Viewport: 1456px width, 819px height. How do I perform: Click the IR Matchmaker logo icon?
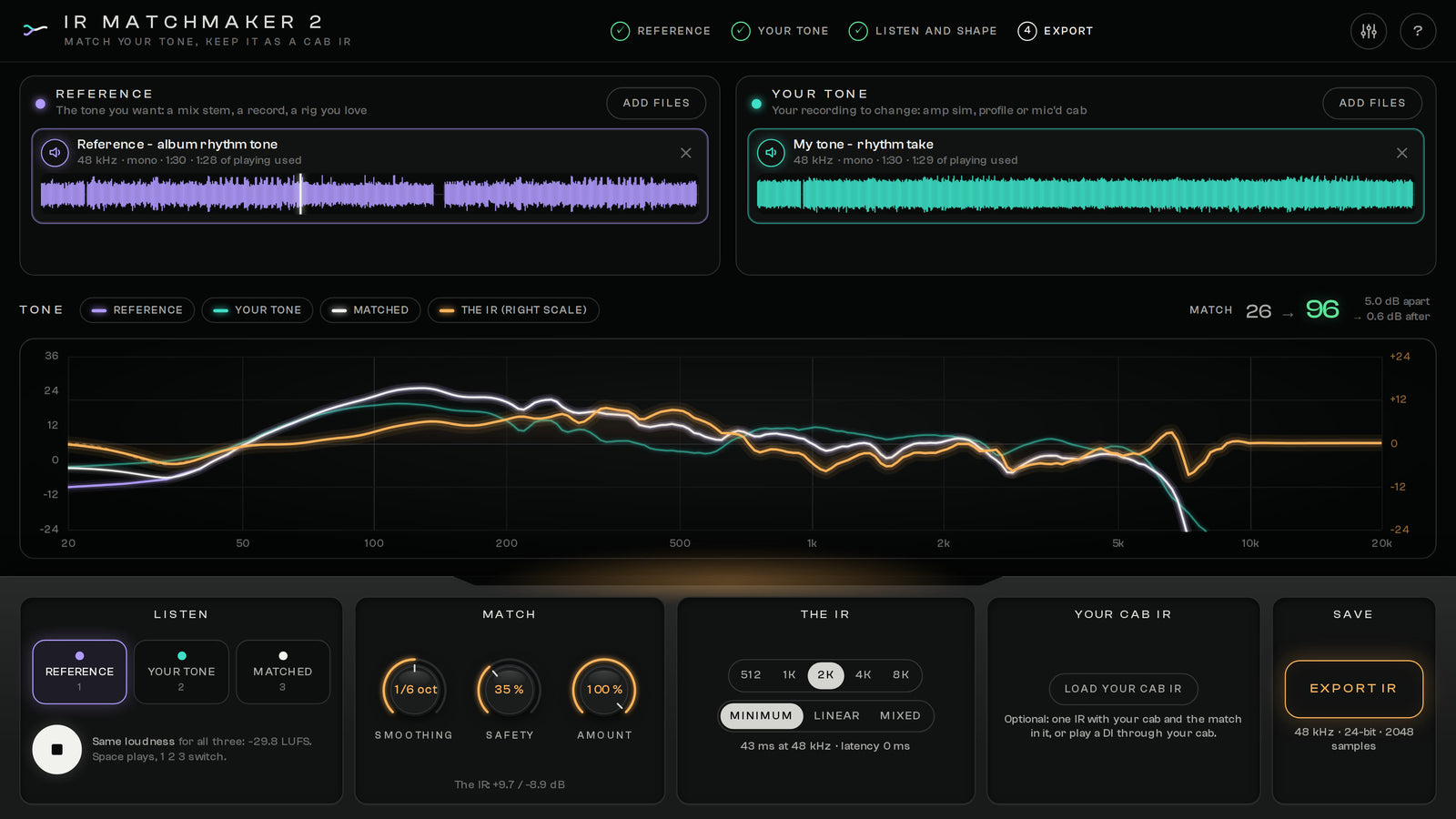35,30
